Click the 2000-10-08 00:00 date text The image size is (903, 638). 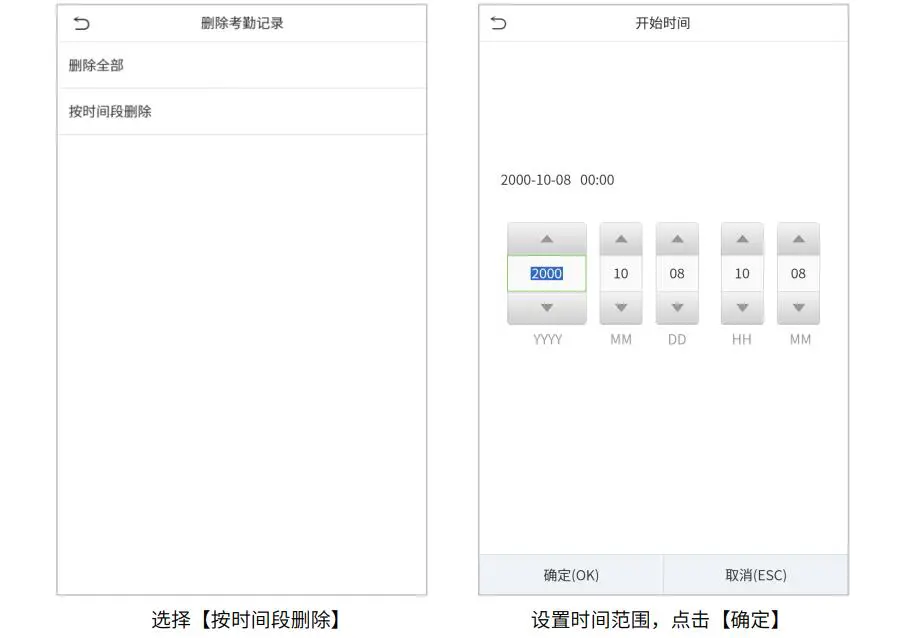pos(557,180)
